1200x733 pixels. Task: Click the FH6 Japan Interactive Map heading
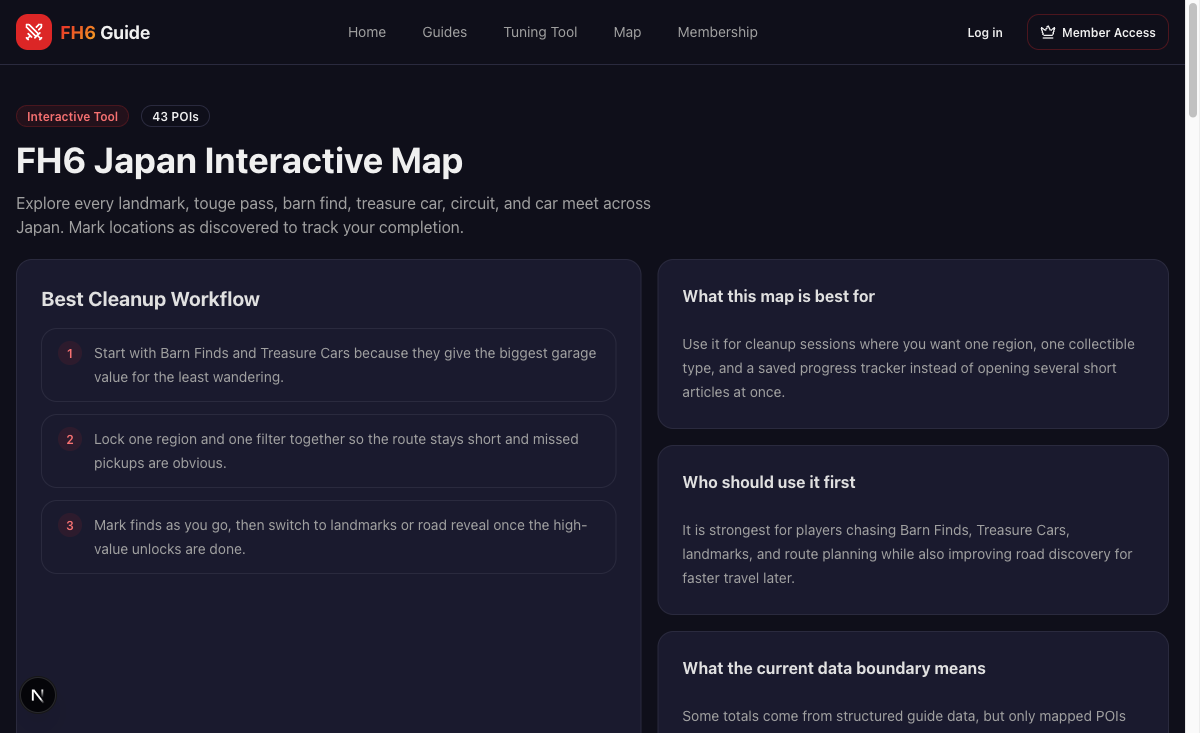pos(239,161)
